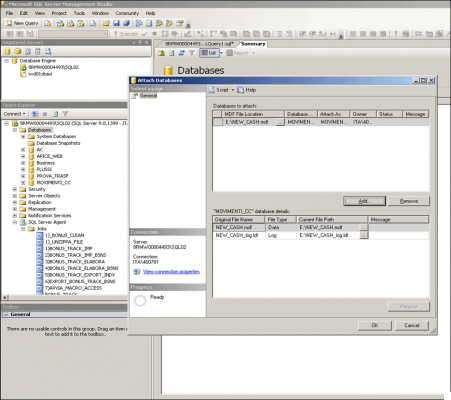Click Help in the Attach Databases dialog
This screenshot has width=451, height=400.
247,90
